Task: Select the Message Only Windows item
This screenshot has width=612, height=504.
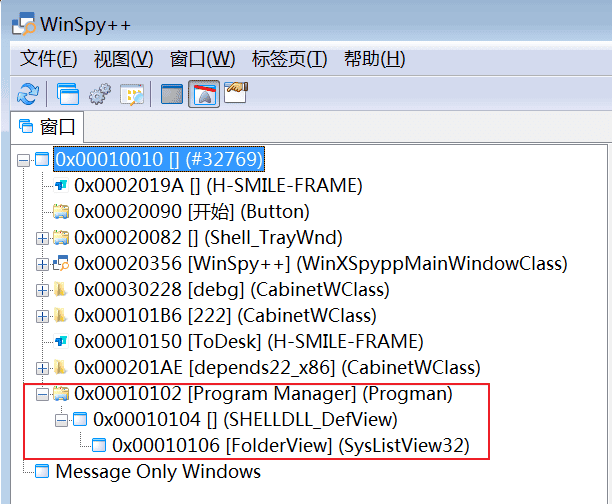Action: click(157, 471)
